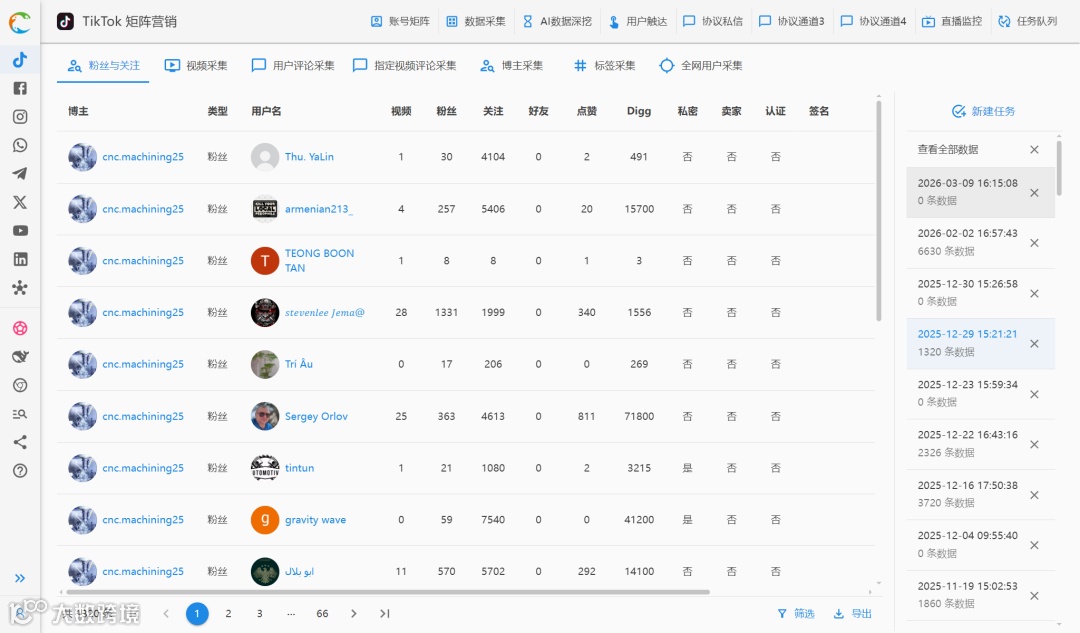Screen dimensions: 1080x633
Task: Open the Facebook platform icon in sidebar
Action: coord(20,88)
